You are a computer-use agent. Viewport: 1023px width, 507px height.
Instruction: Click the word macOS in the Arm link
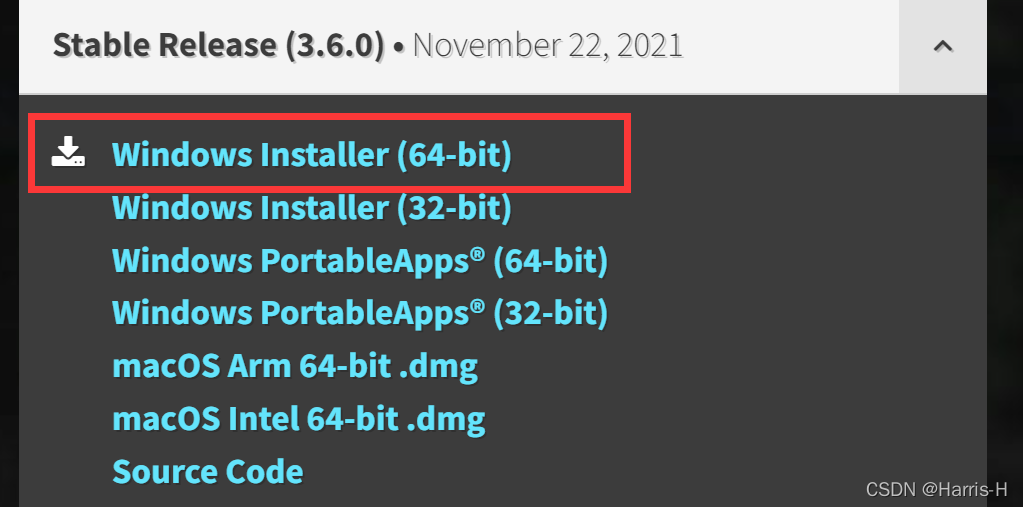tap(166, 367)
